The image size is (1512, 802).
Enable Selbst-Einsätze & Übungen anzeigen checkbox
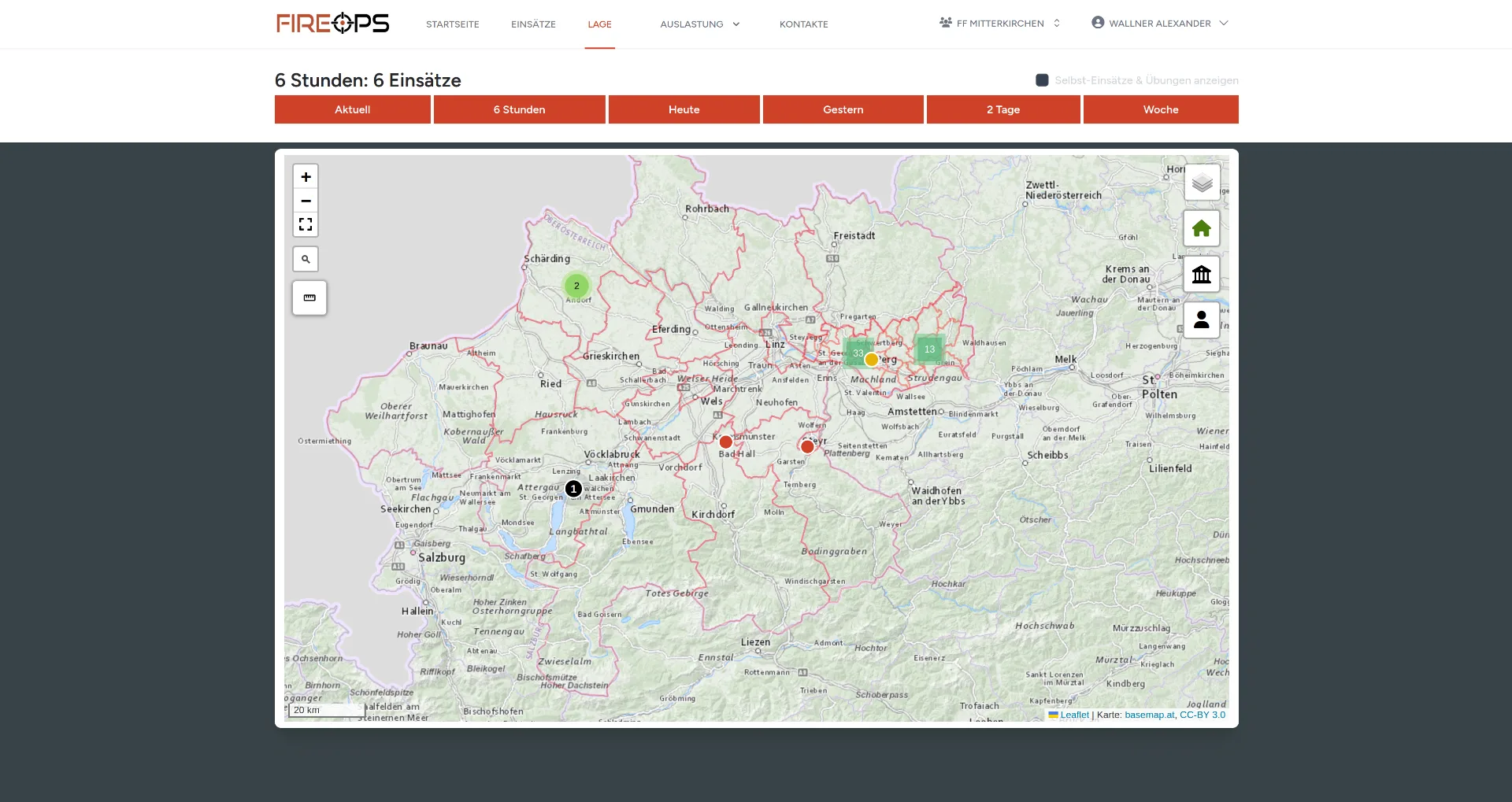pos(1042,80)
